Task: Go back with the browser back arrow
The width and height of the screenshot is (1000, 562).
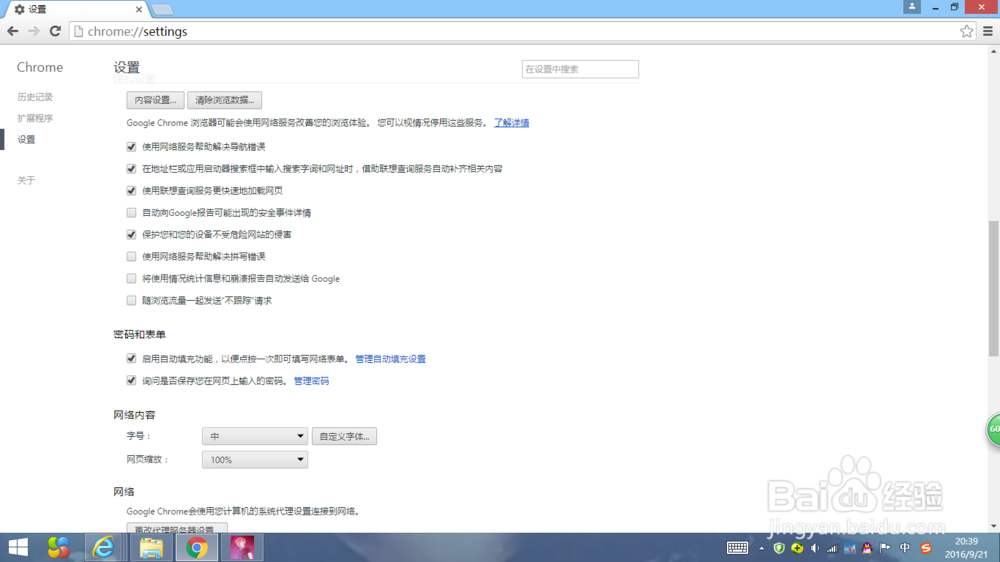Action: point(13,31)
